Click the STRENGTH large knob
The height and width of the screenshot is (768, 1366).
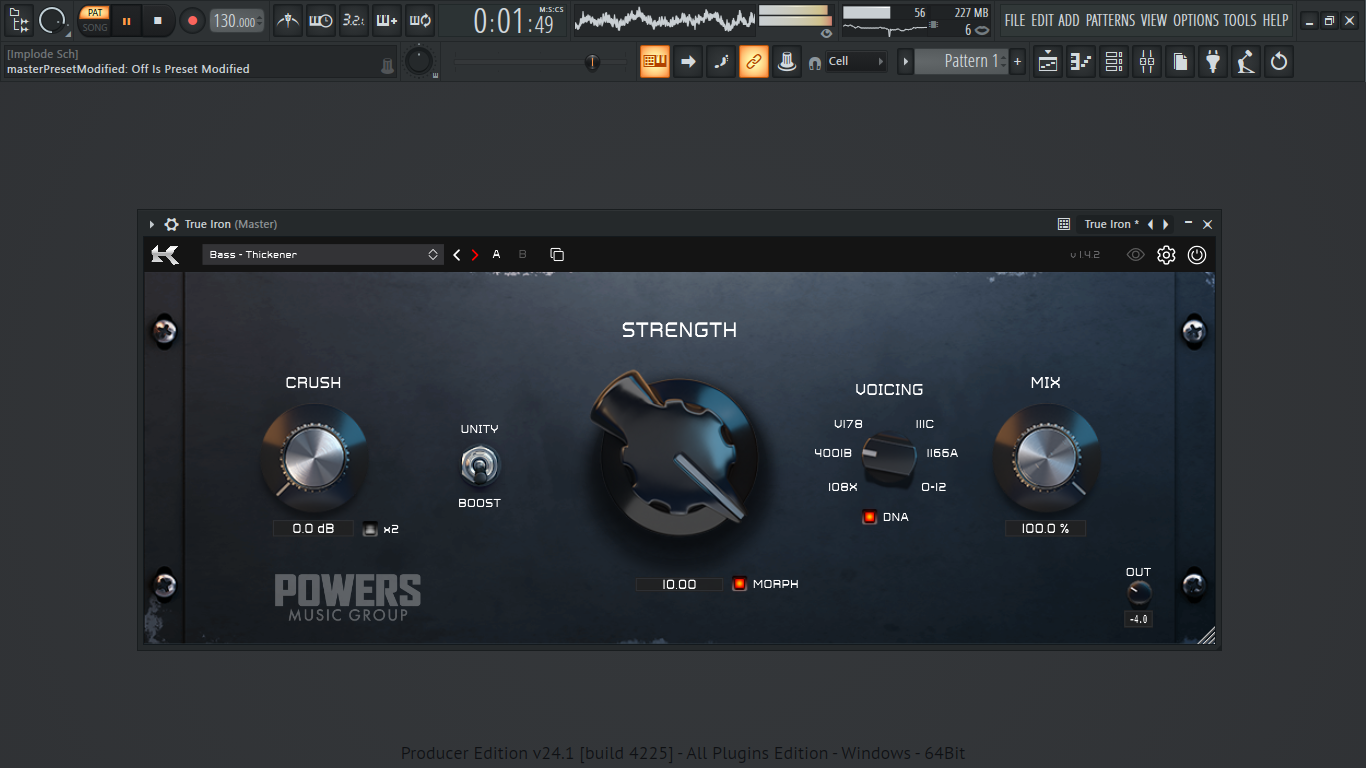(x=679, y=459)
